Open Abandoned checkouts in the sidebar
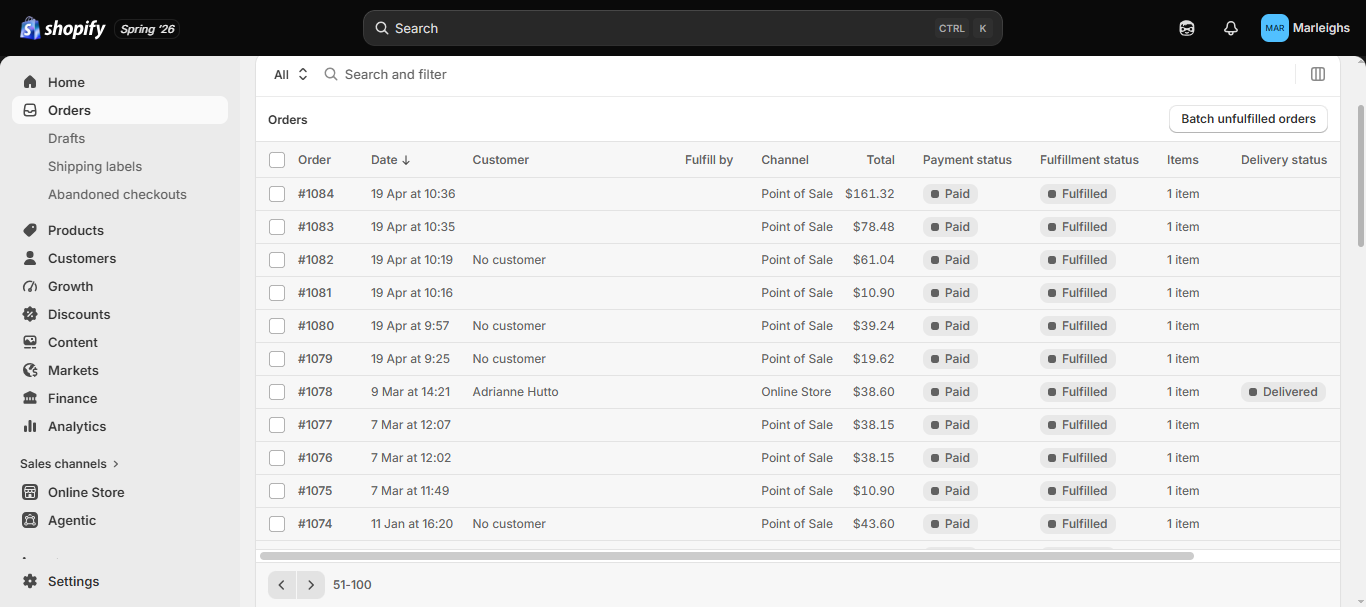This screenshot has height=607, width=1366. (117, 194)
